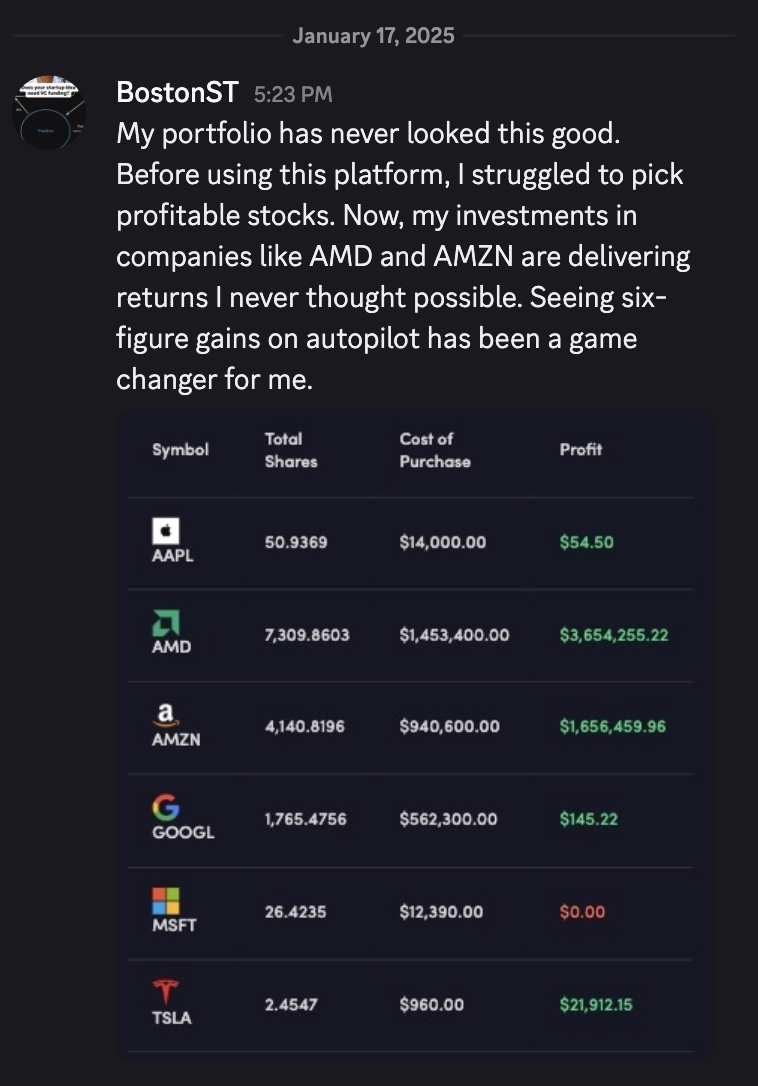The image size is (758, 1086).
Task: Click the Profit column header
Action: (x=581, y=450)
